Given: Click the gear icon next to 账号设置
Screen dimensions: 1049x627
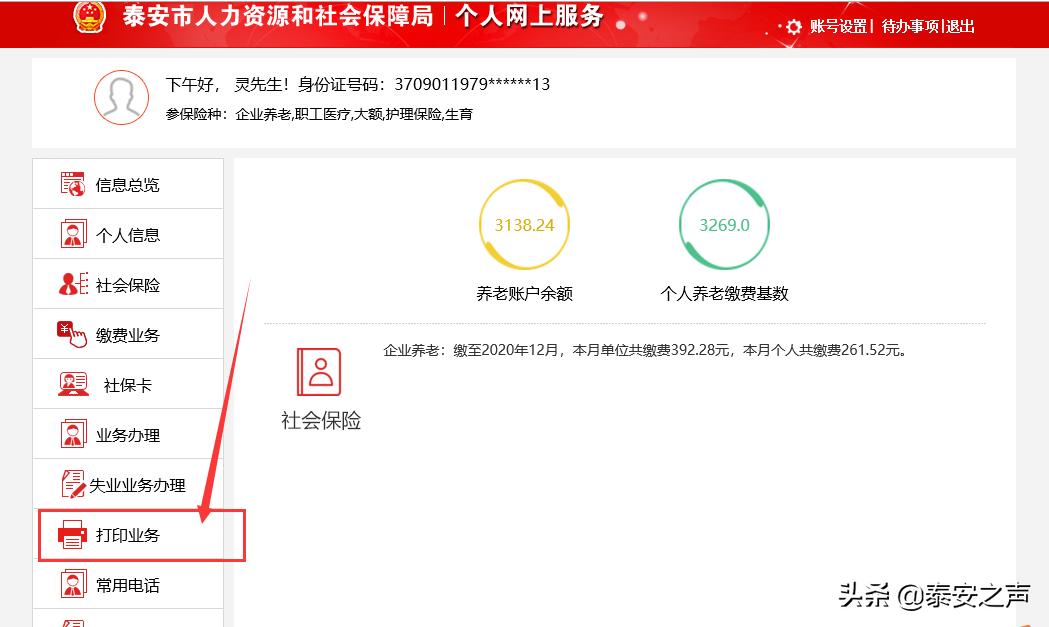Looking at the screenshot, I should tap(793, 27).
